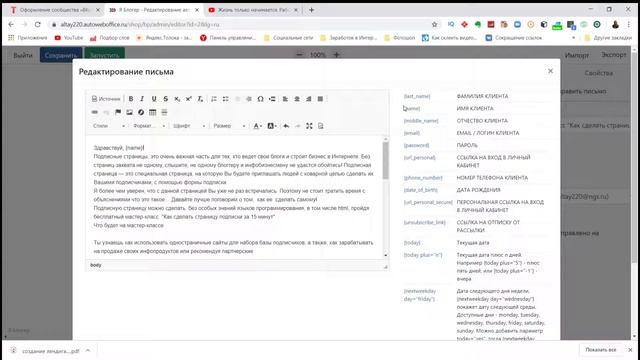Click the {email} variable tag

[x=412, y=133]
